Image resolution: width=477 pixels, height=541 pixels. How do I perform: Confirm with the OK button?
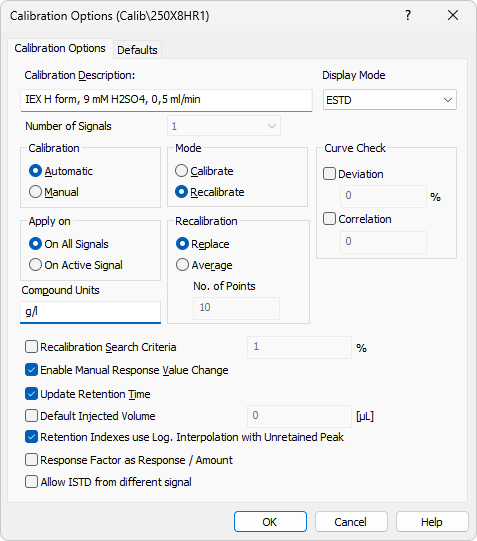[270, 522]
